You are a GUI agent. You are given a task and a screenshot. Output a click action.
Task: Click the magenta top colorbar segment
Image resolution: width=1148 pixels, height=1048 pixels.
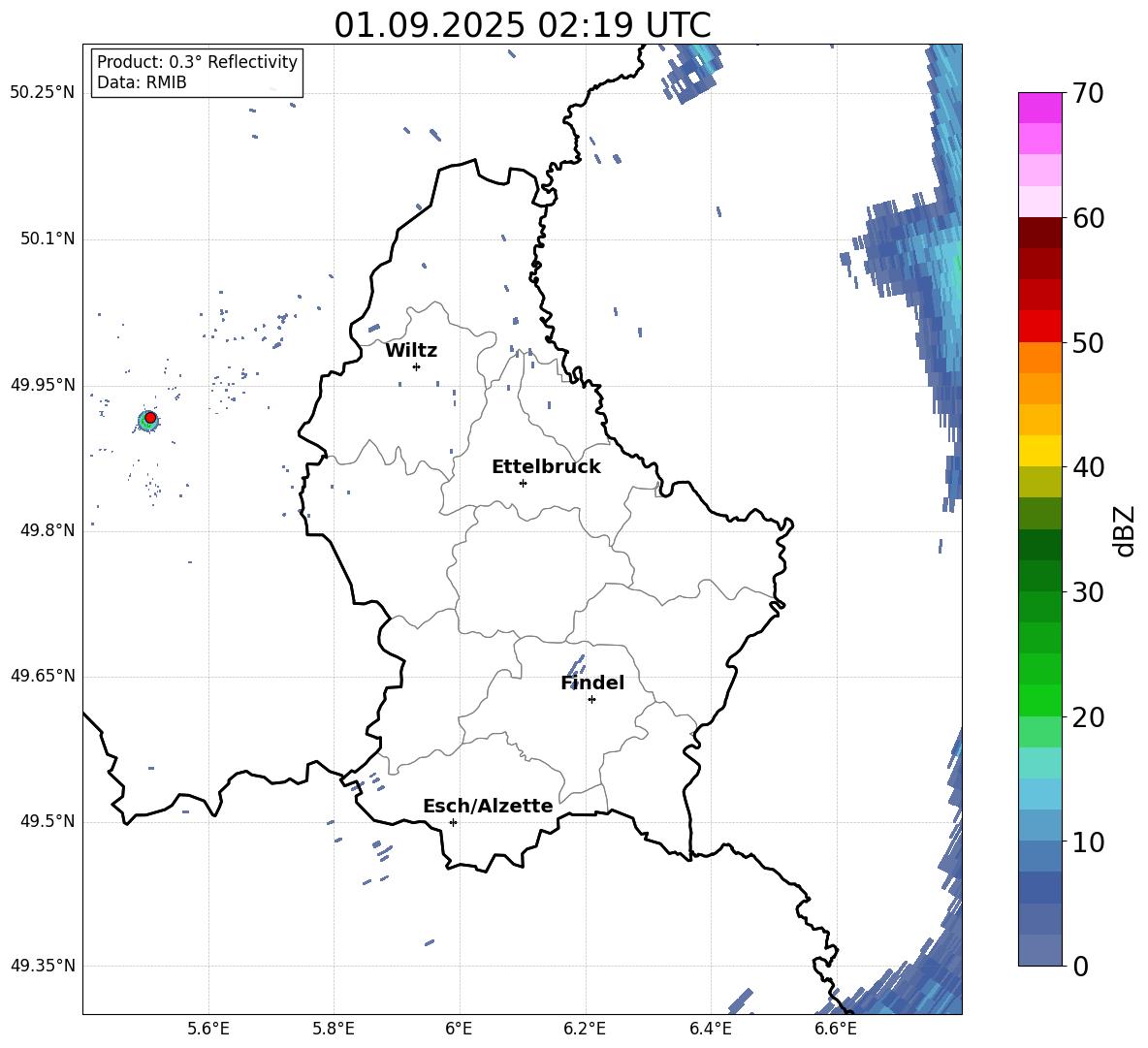(1039, 109)
